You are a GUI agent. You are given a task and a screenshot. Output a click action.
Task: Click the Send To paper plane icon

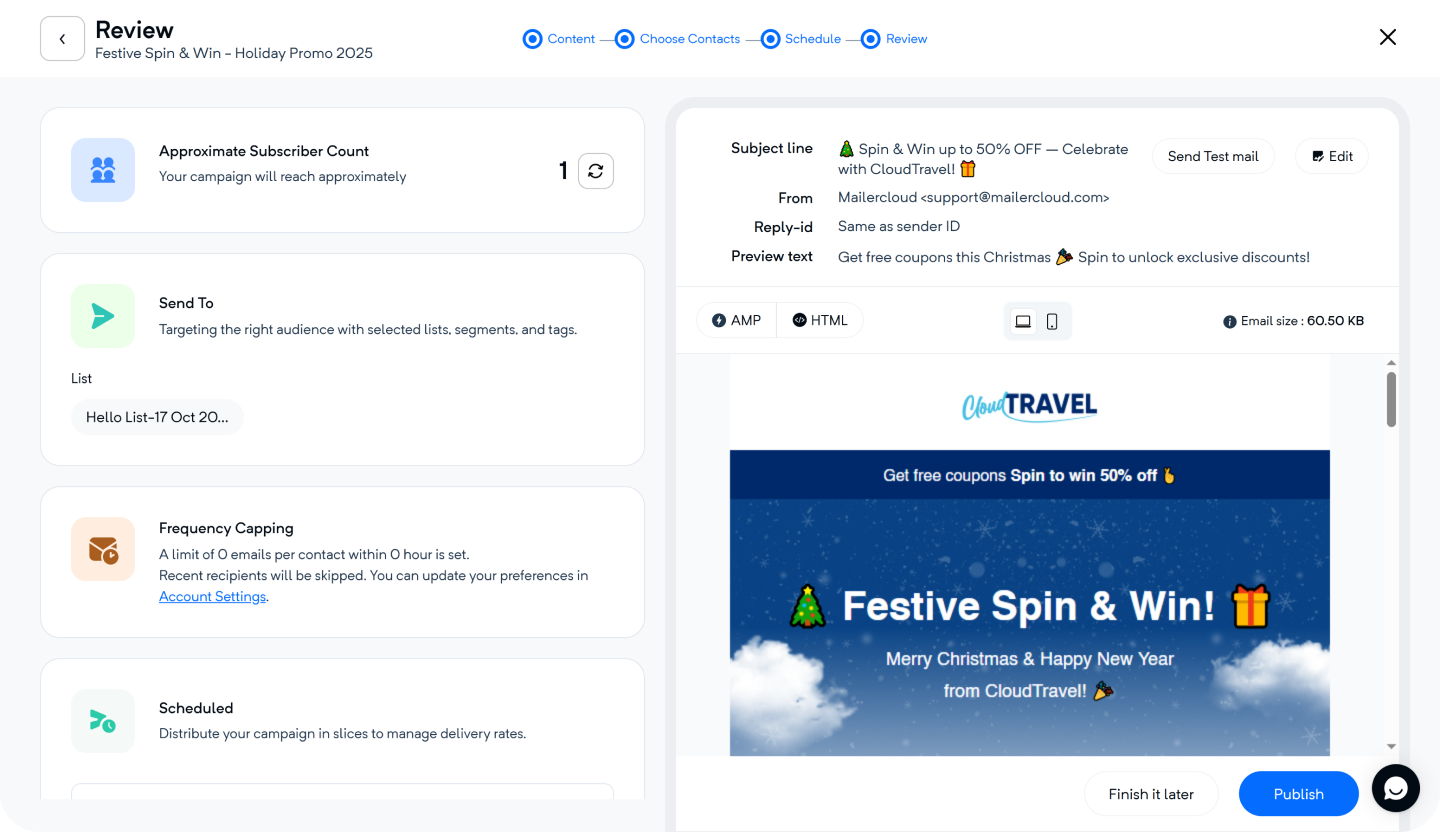click(103, 316)
